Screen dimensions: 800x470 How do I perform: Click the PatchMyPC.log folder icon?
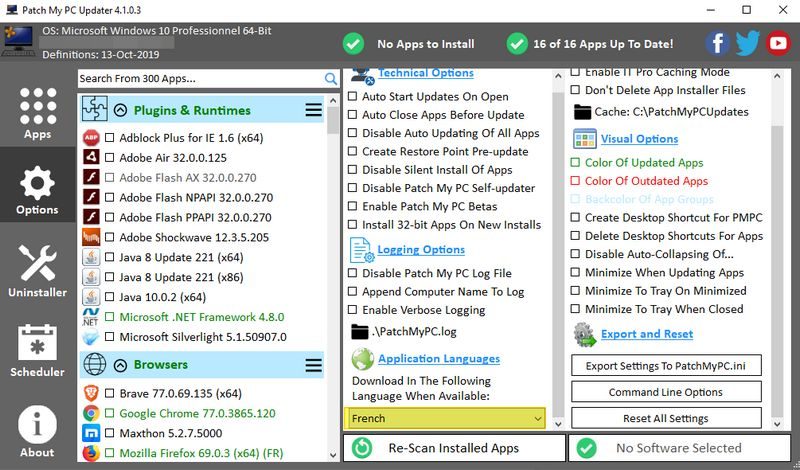pyautogui.click(x=360, y=332)
